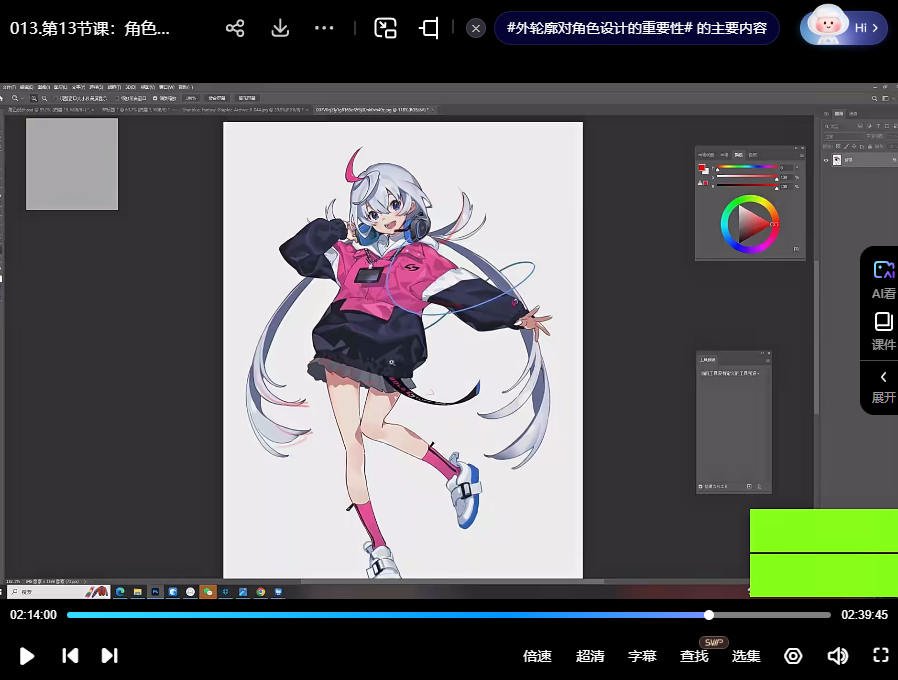
Task: Toggle the mini-window player mode
Action: coord(429,27)
